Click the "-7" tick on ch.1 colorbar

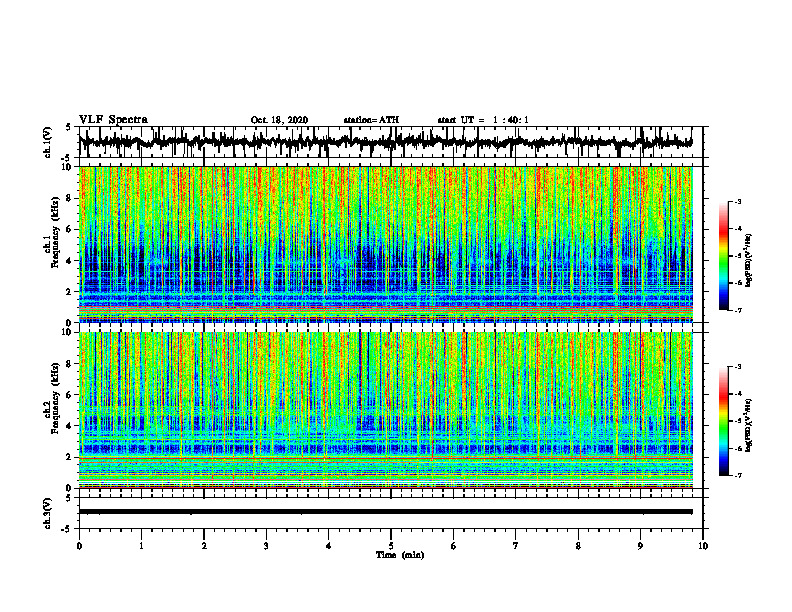tap(737, 310)
